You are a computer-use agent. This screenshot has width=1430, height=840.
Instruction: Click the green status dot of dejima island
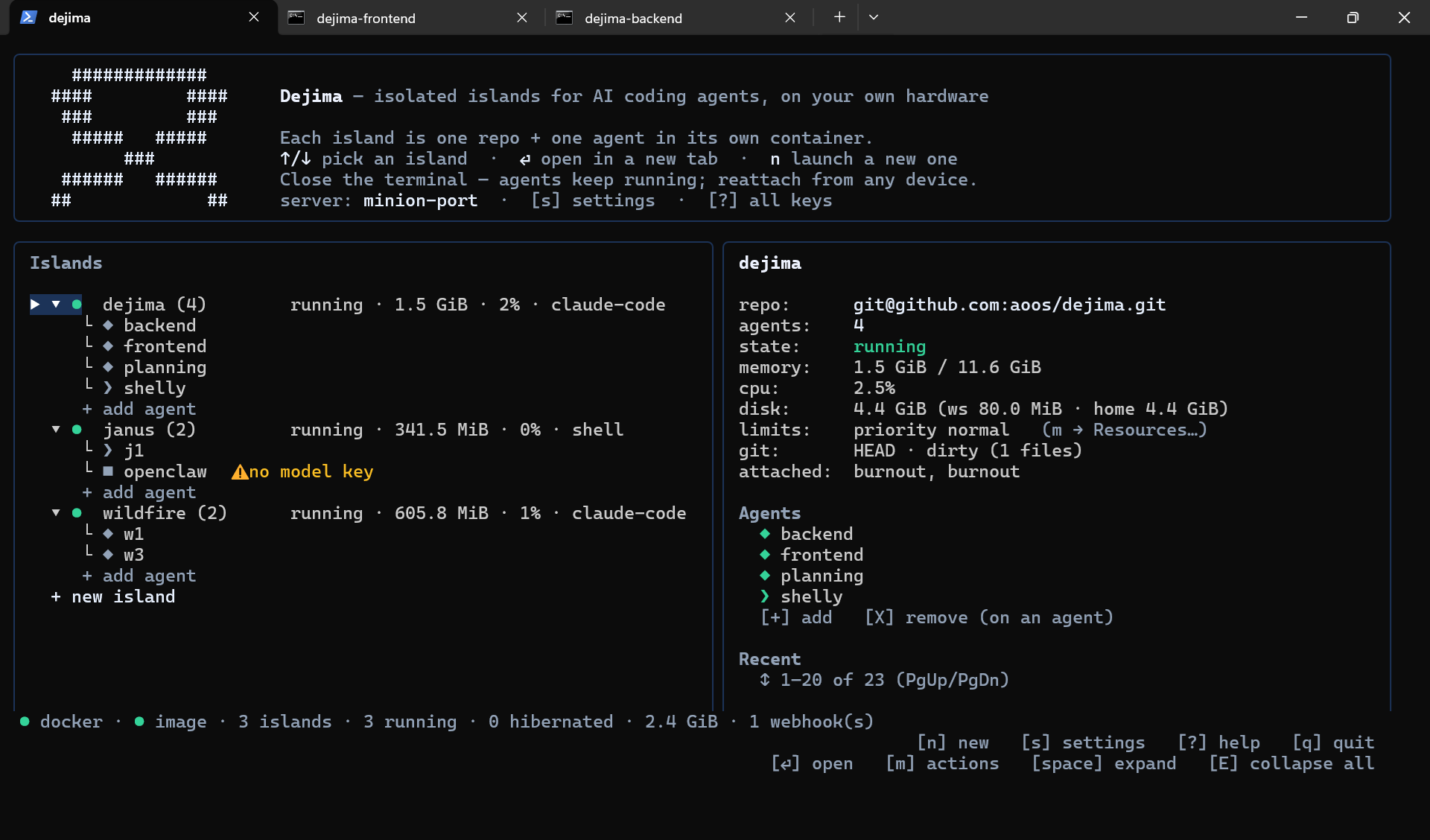click(77, 305)
